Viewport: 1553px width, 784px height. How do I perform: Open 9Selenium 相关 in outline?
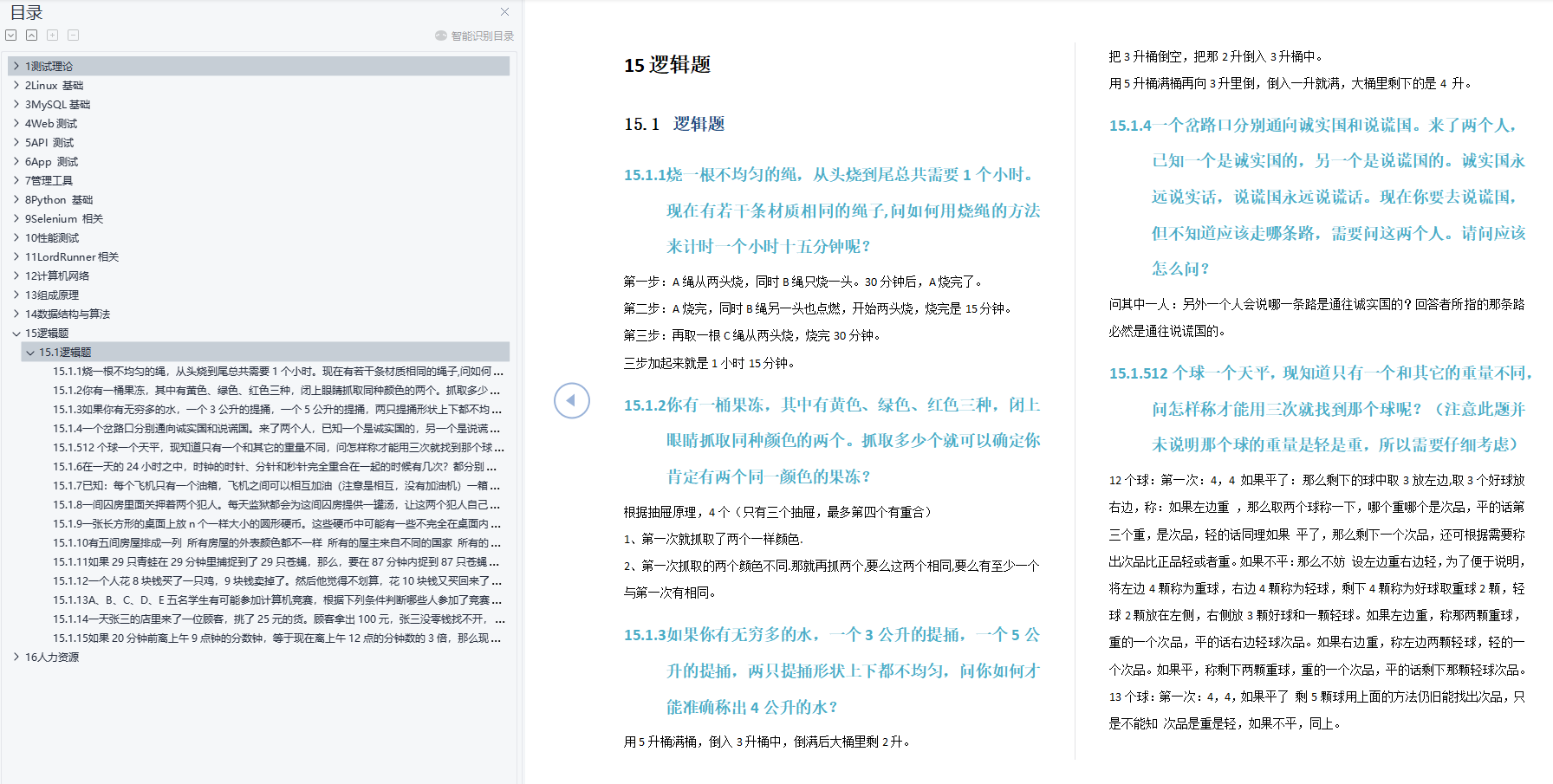click(x=63, y=218)
